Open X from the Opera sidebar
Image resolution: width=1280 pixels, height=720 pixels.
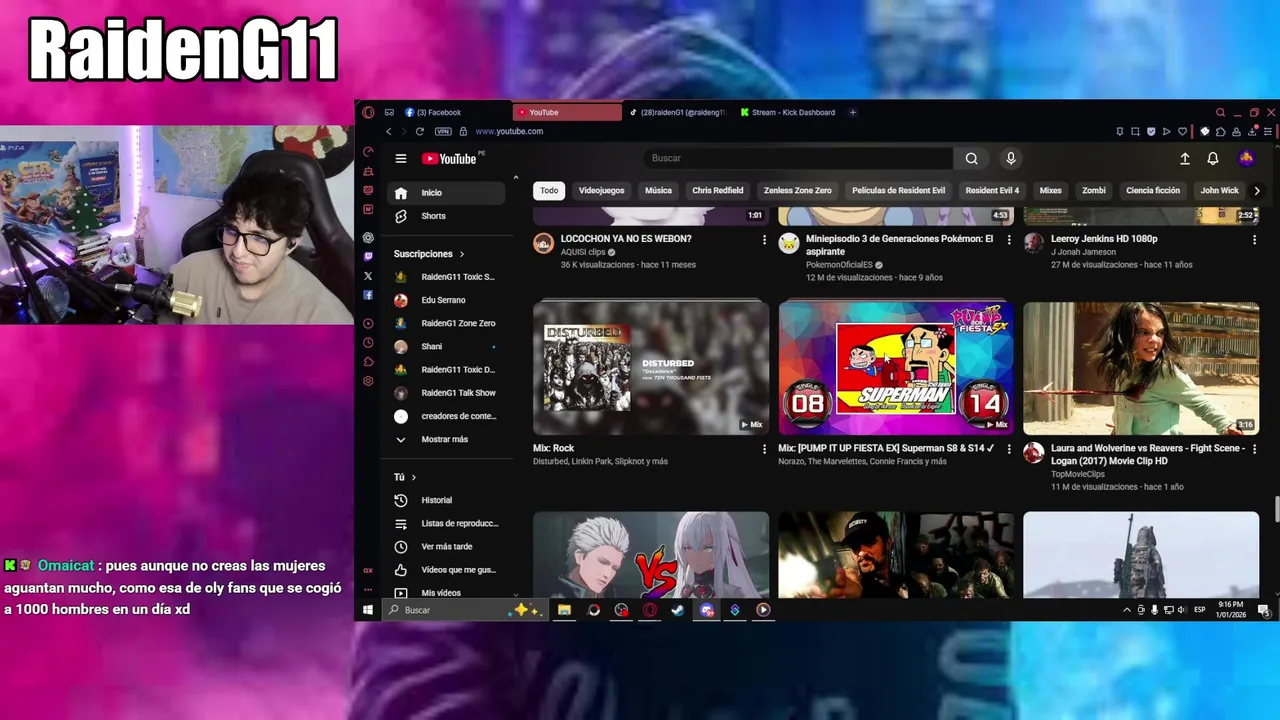tap(368, 276)
